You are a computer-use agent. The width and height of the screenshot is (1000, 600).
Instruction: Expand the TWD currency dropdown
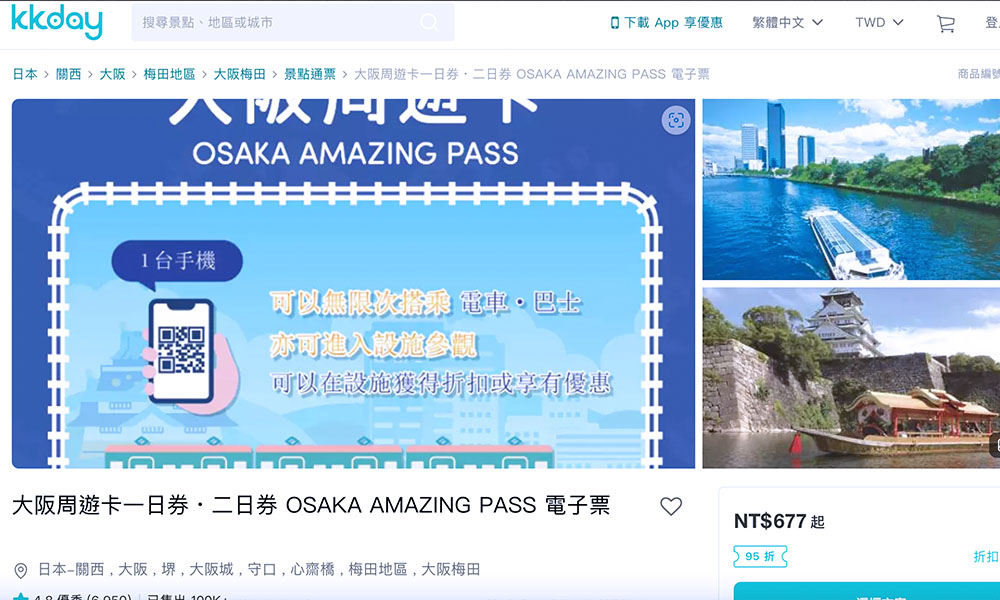point(879,23)
